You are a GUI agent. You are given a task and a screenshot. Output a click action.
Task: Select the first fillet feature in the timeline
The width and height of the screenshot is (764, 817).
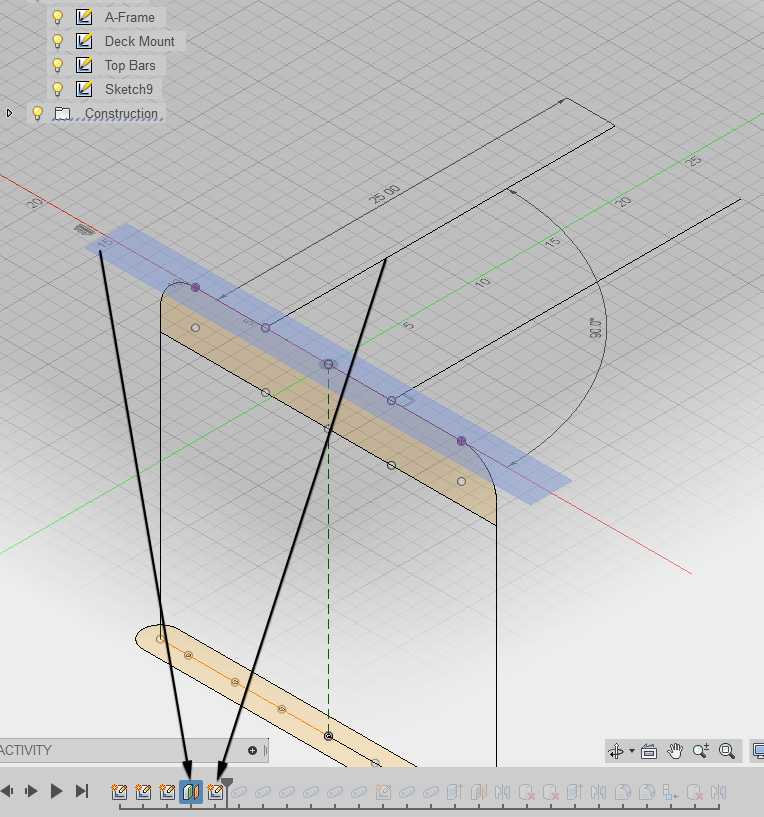[623, 792]
